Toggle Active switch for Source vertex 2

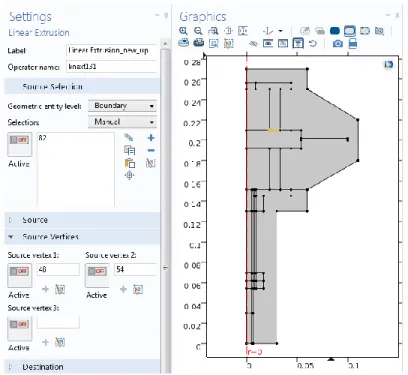97,275
